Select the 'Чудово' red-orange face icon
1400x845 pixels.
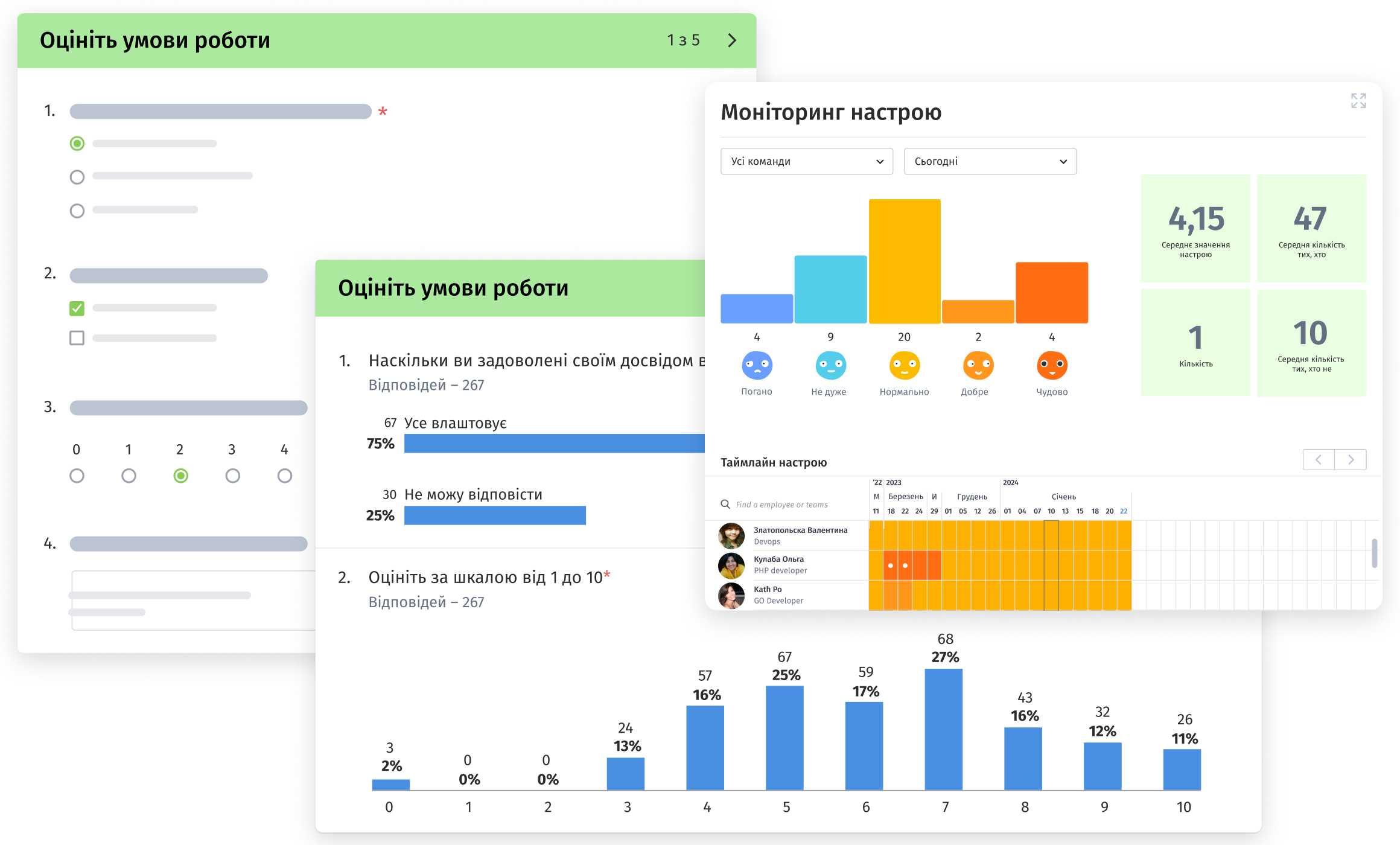coord(1052,366)
